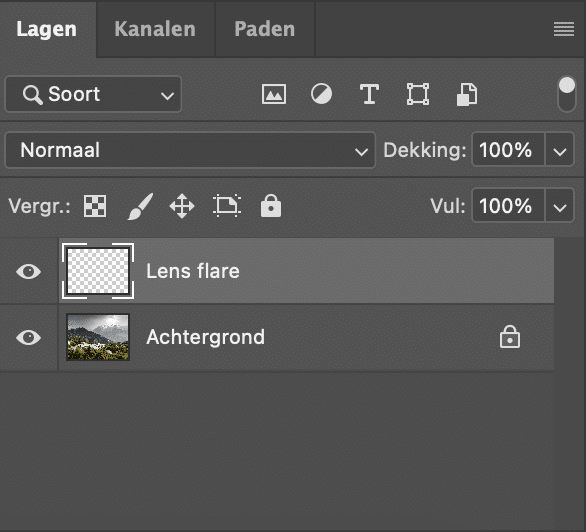586x532 pixels.
Task: Lock transparent pixels checkerboard icon
Action: [95, 206]
